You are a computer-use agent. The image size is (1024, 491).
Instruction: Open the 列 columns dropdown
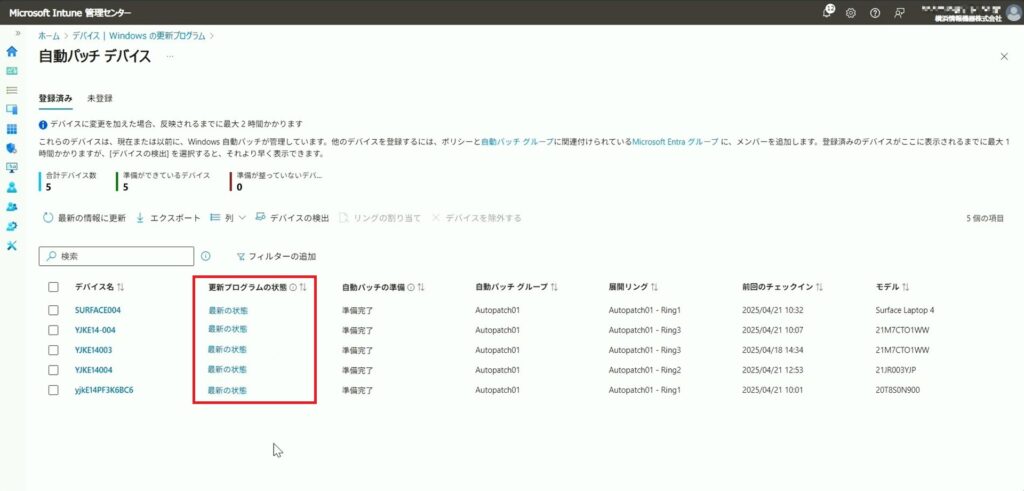point(227,217)
